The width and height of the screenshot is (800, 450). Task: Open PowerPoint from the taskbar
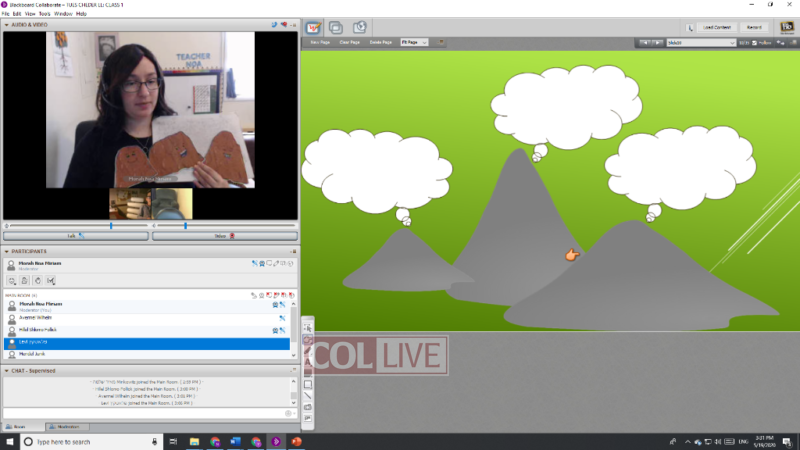(x=296, y=441)
